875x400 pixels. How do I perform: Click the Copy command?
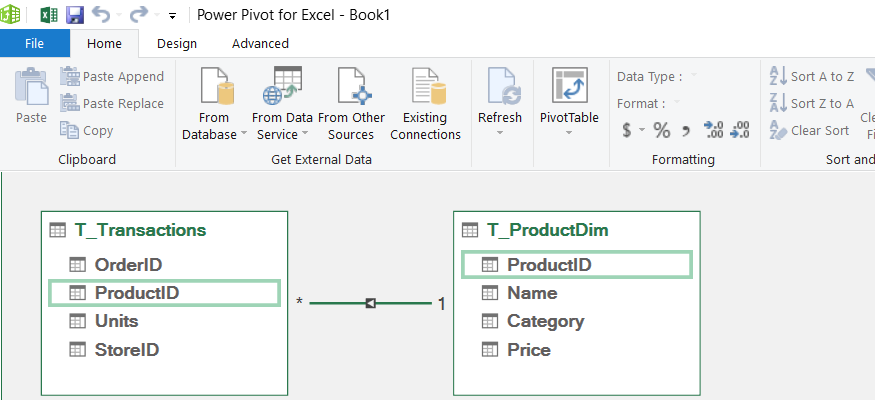pos(87,131)
